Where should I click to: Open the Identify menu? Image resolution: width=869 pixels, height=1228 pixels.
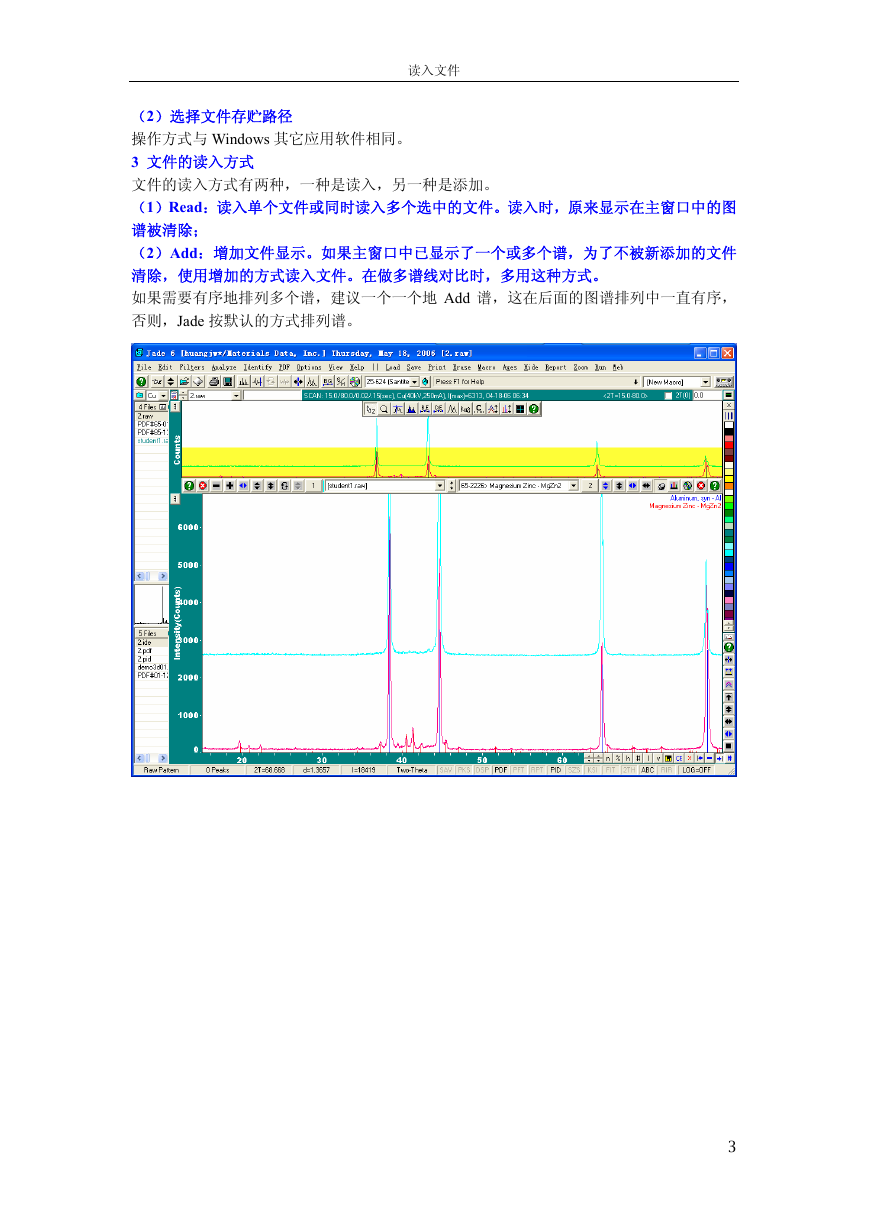258,367
